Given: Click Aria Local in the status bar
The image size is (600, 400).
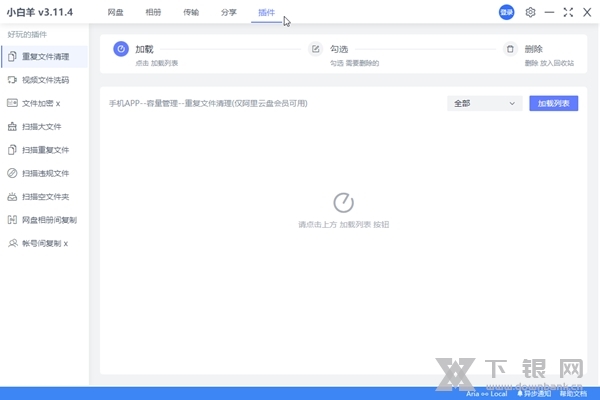Looking at the screenshot, I should (x=486, y=394).
